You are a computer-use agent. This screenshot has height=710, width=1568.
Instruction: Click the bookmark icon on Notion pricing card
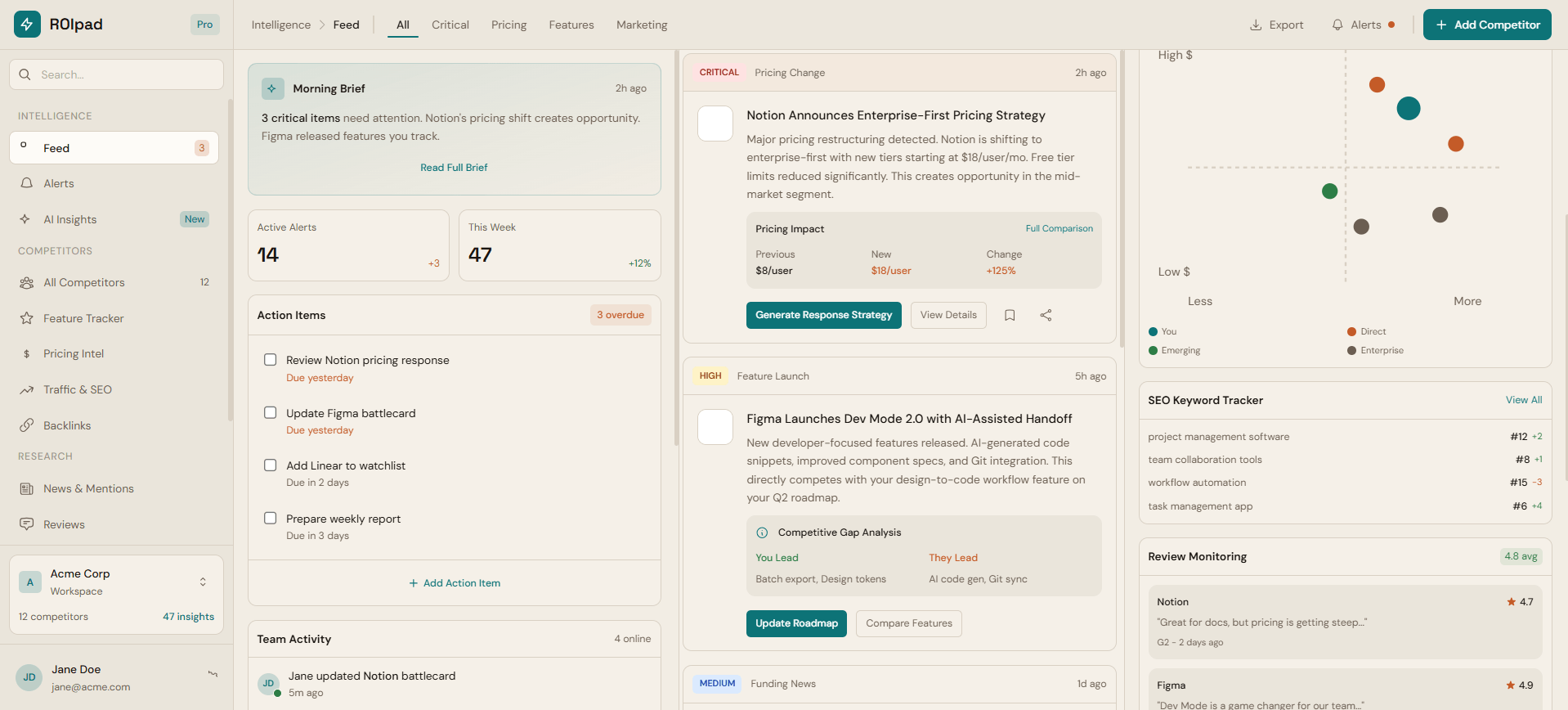(1010, 315)
